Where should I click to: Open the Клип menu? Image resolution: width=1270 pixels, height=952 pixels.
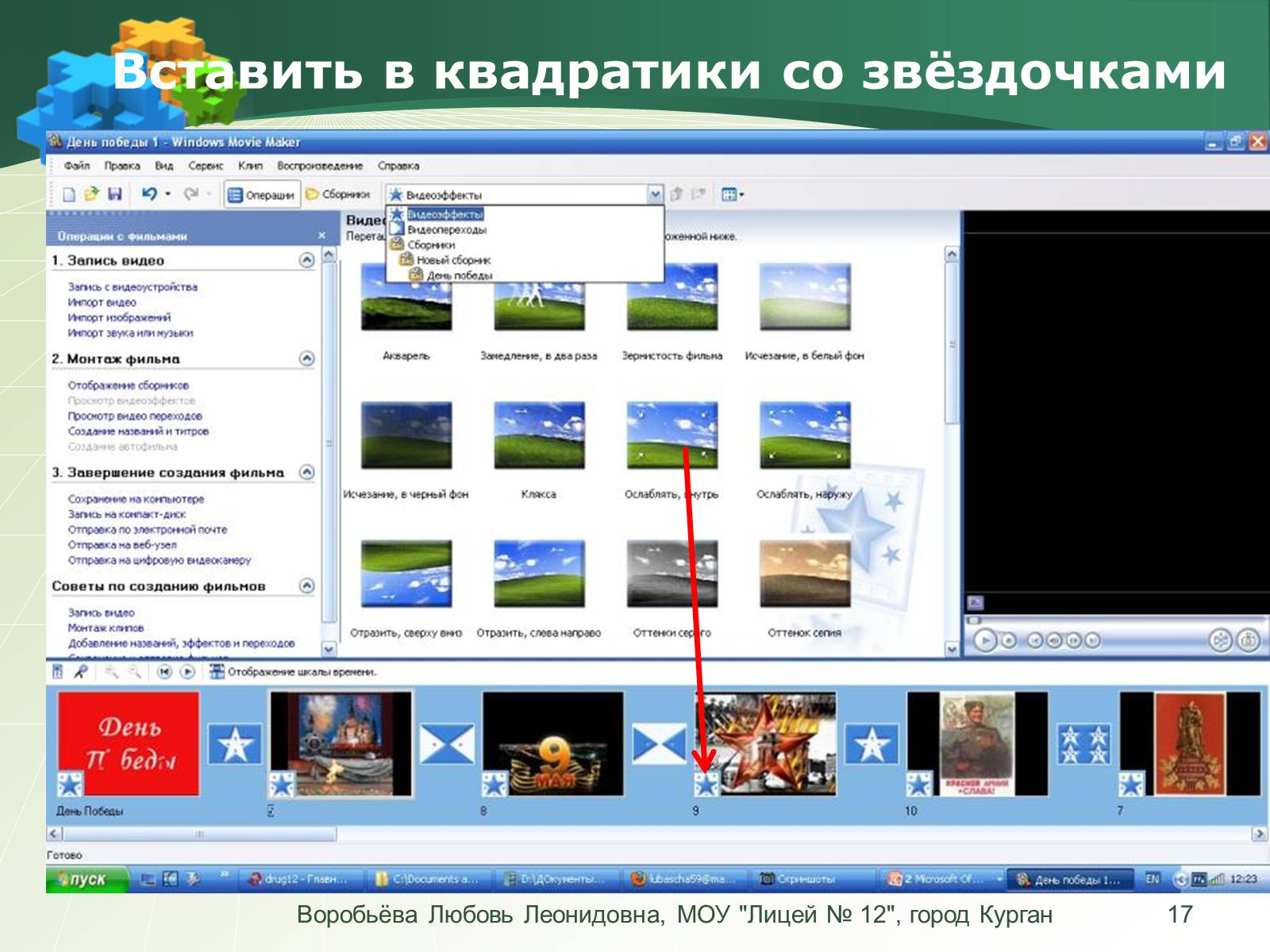click(250, 166)
